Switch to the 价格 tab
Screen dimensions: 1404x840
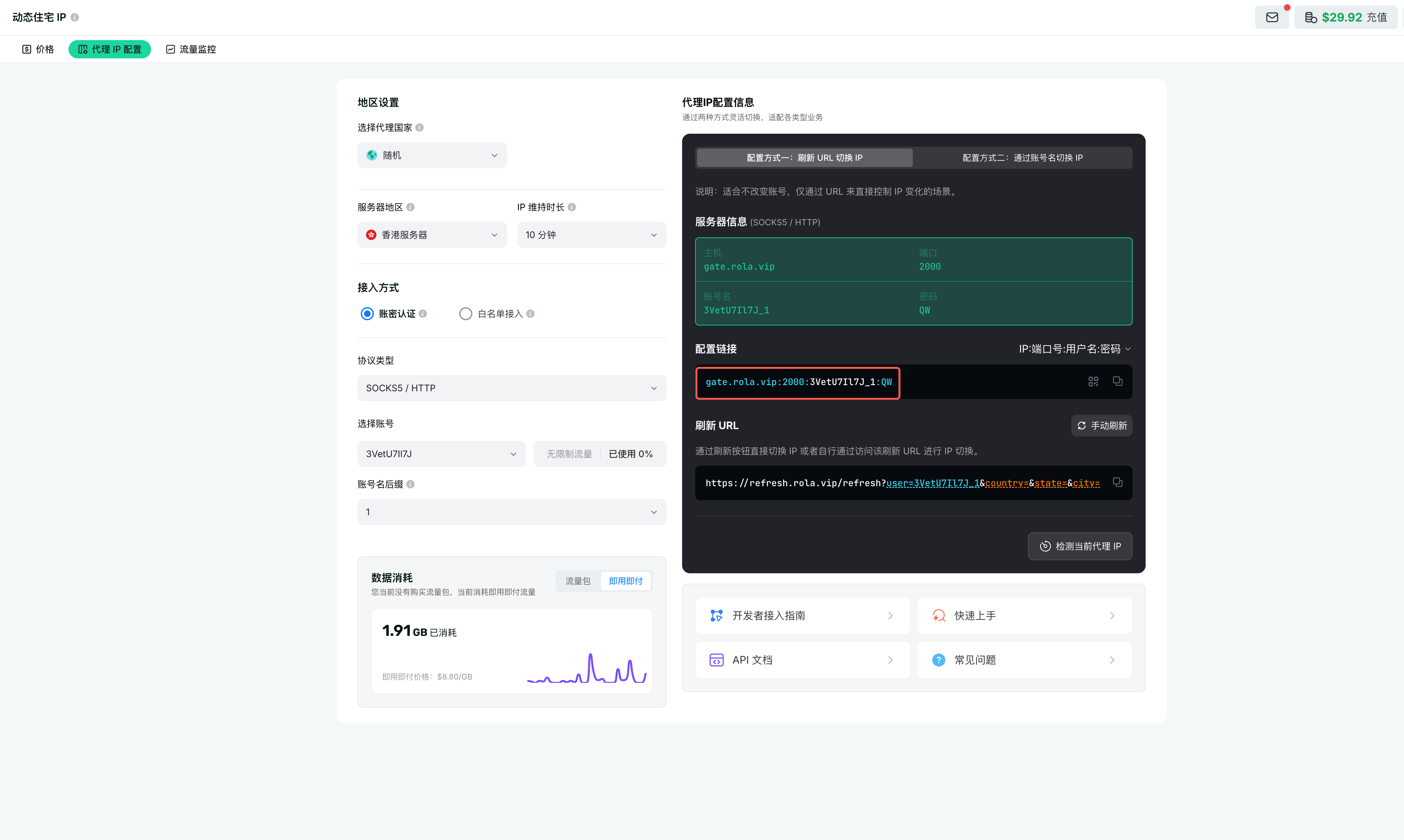pos(38,49)
